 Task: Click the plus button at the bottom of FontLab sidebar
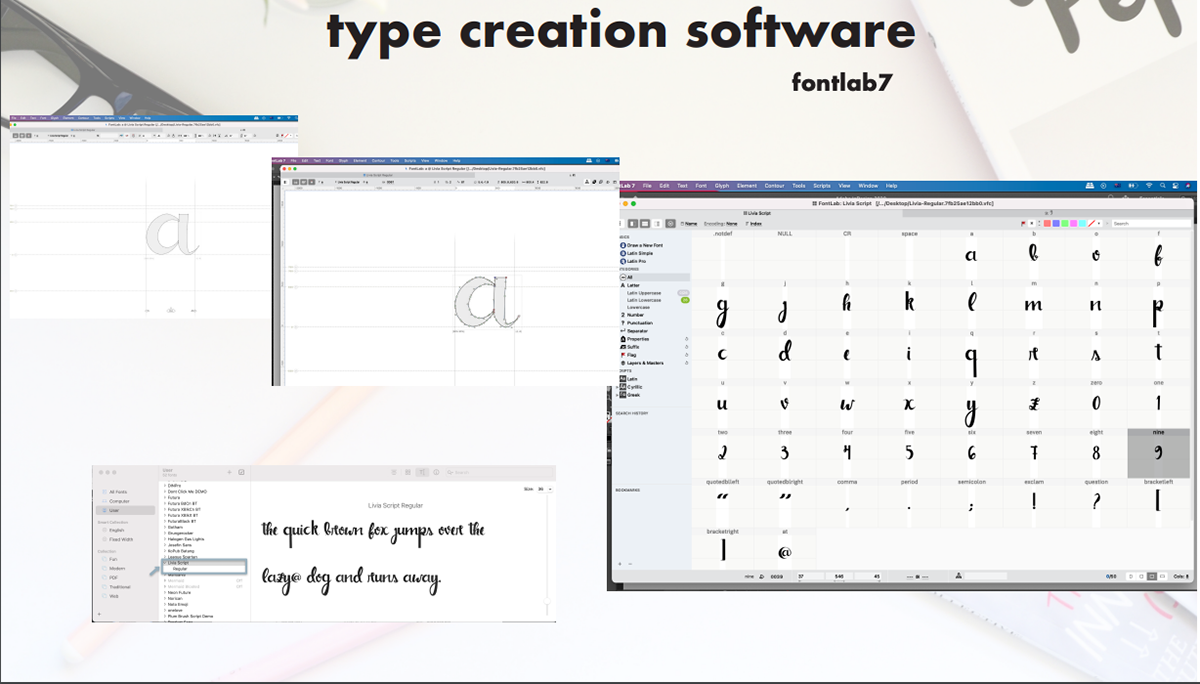pos(619,564)
